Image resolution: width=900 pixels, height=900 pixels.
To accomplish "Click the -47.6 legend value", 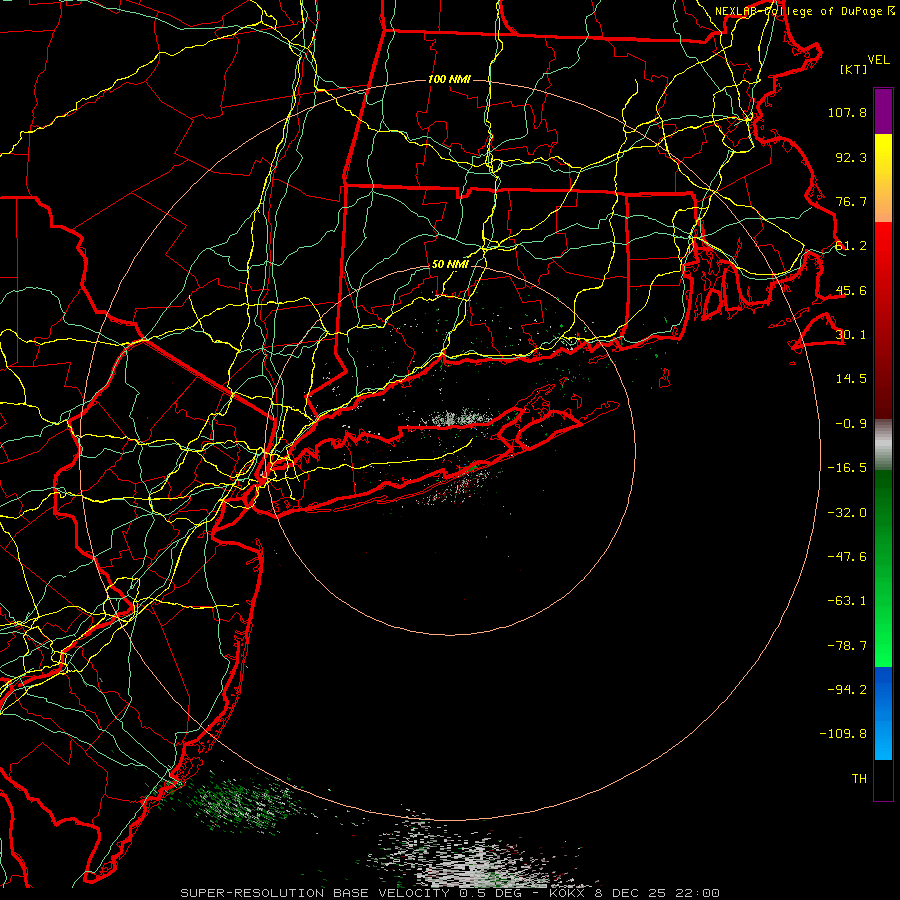I will [x=847, y=557].
